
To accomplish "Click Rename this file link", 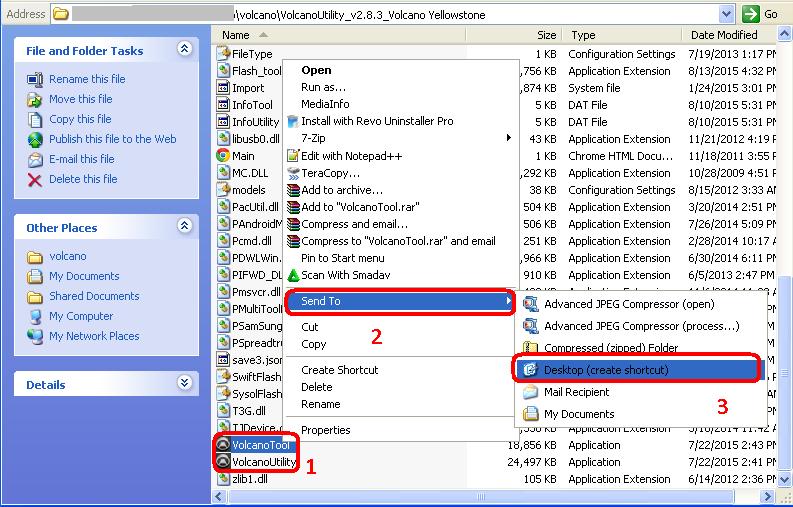I will 87,79.
